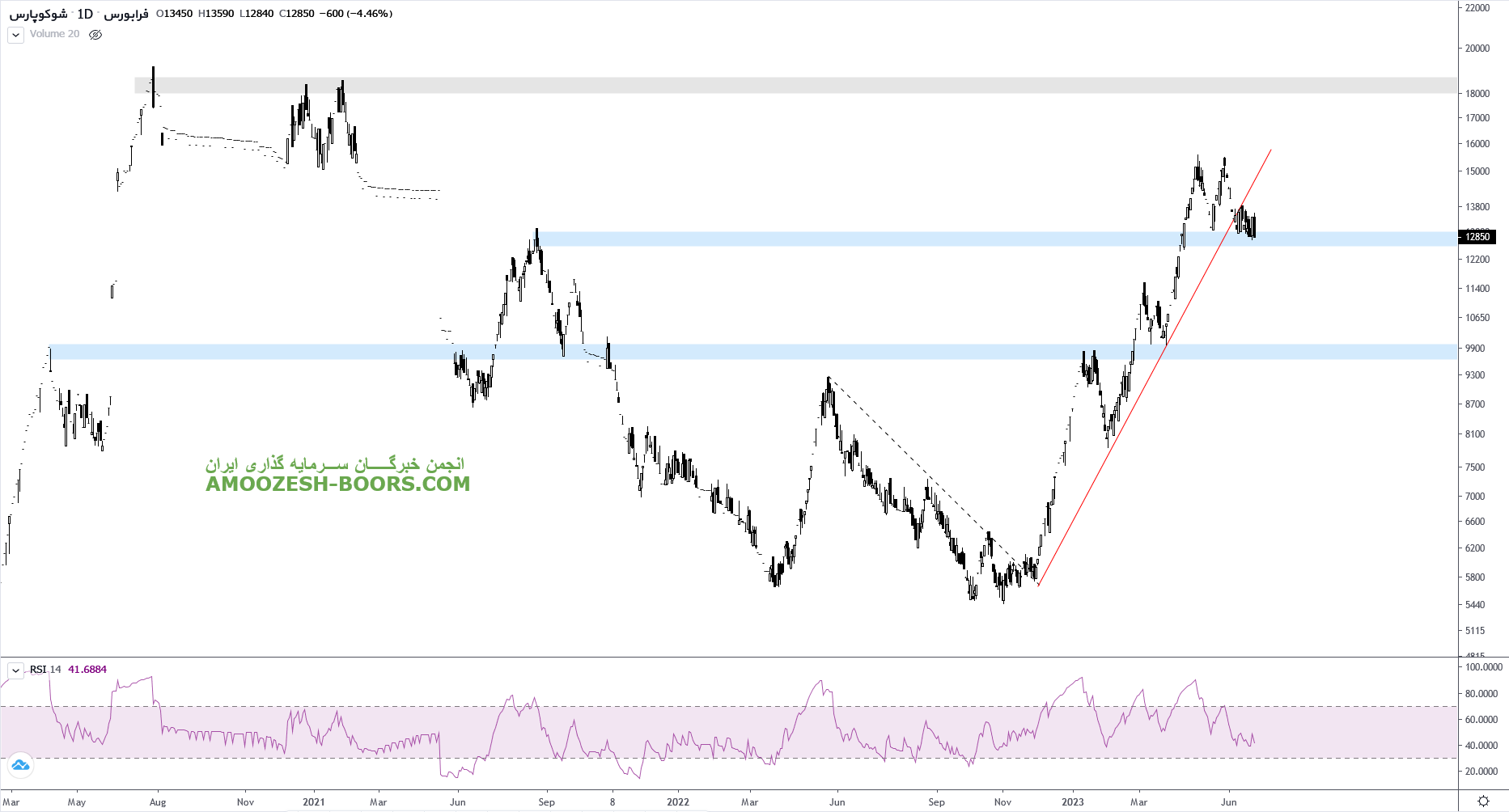Open chart settings gear icon
The image size is (1509, 812).
[1483, 801]
